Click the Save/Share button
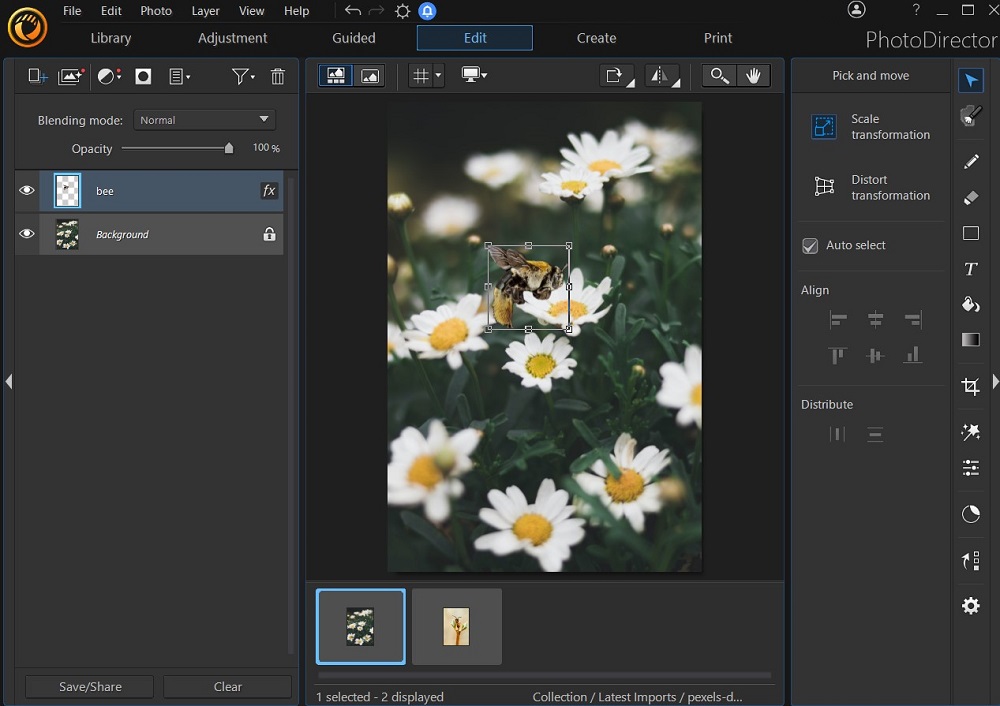 pyautogui.click(x=88, y=686)
